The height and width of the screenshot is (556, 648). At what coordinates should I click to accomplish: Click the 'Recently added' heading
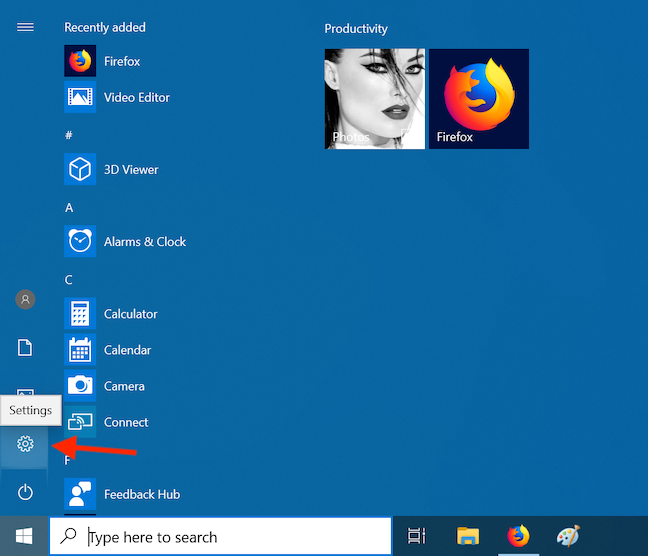click(105, 27)
